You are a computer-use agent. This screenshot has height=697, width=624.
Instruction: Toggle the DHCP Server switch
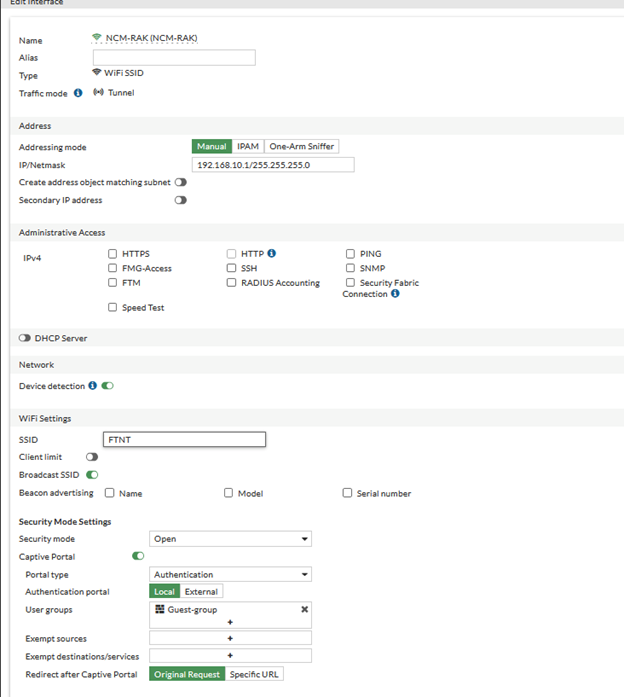click(25, 338)
